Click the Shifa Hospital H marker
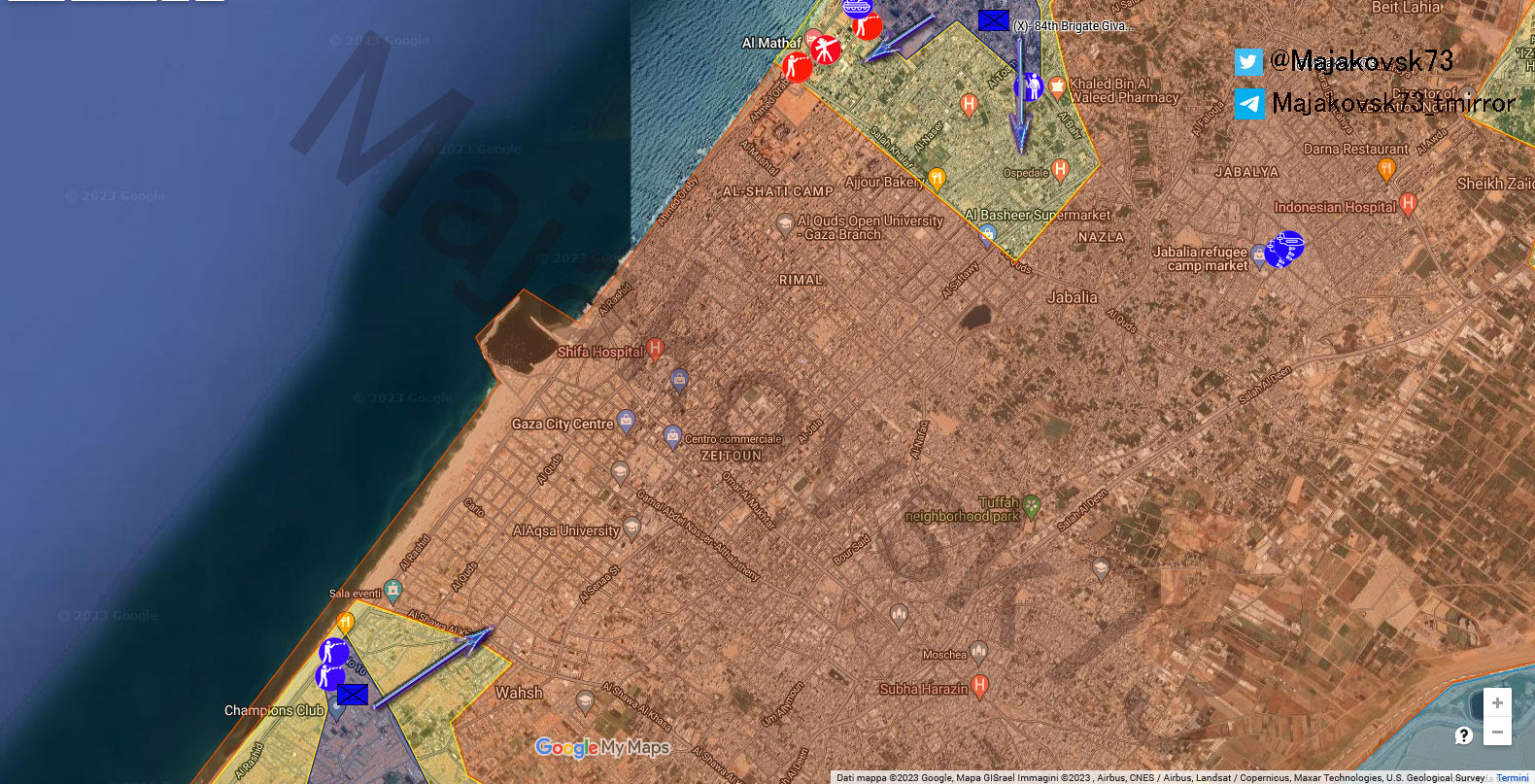The image size is (1535, 784). click(x=656, y=349)
